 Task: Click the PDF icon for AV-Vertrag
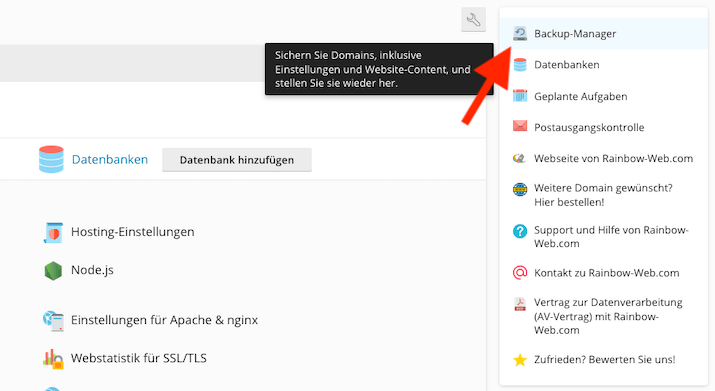pyautogui.click(x=520, y=304)
